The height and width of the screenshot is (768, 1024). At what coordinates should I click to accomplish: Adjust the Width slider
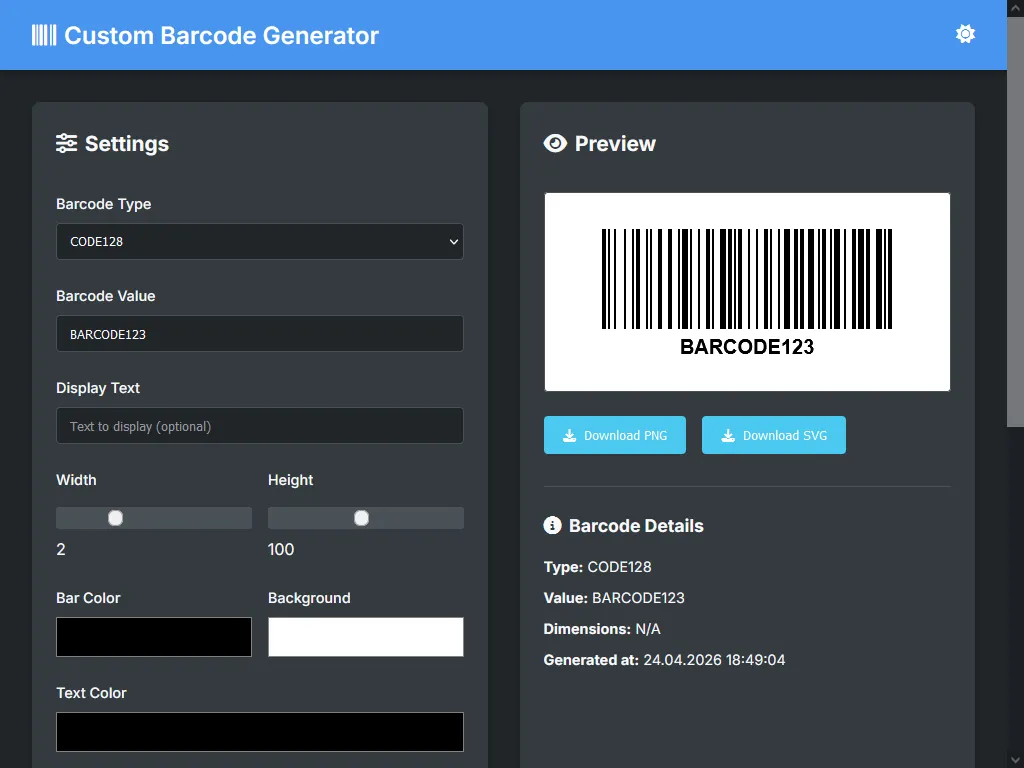(154, 518)
